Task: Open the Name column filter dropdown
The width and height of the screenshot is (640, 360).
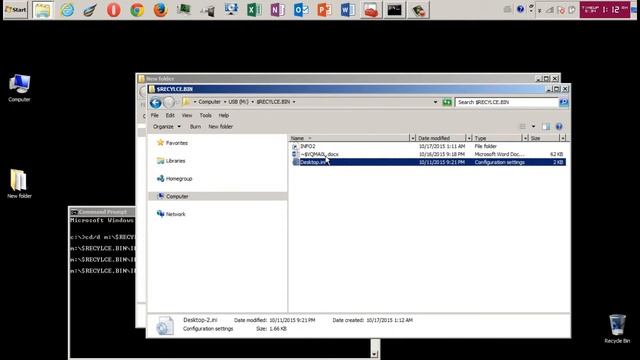Action: (x=413, y=138)
